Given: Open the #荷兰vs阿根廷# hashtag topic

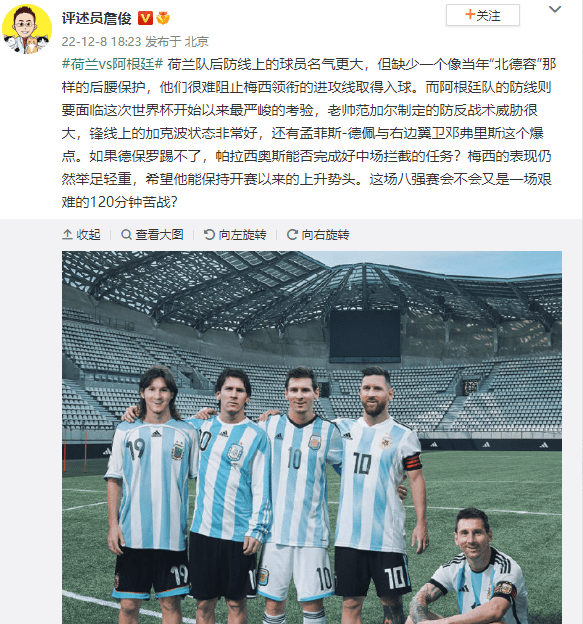Looking at the screenshot, I should [x=112, y=64].
